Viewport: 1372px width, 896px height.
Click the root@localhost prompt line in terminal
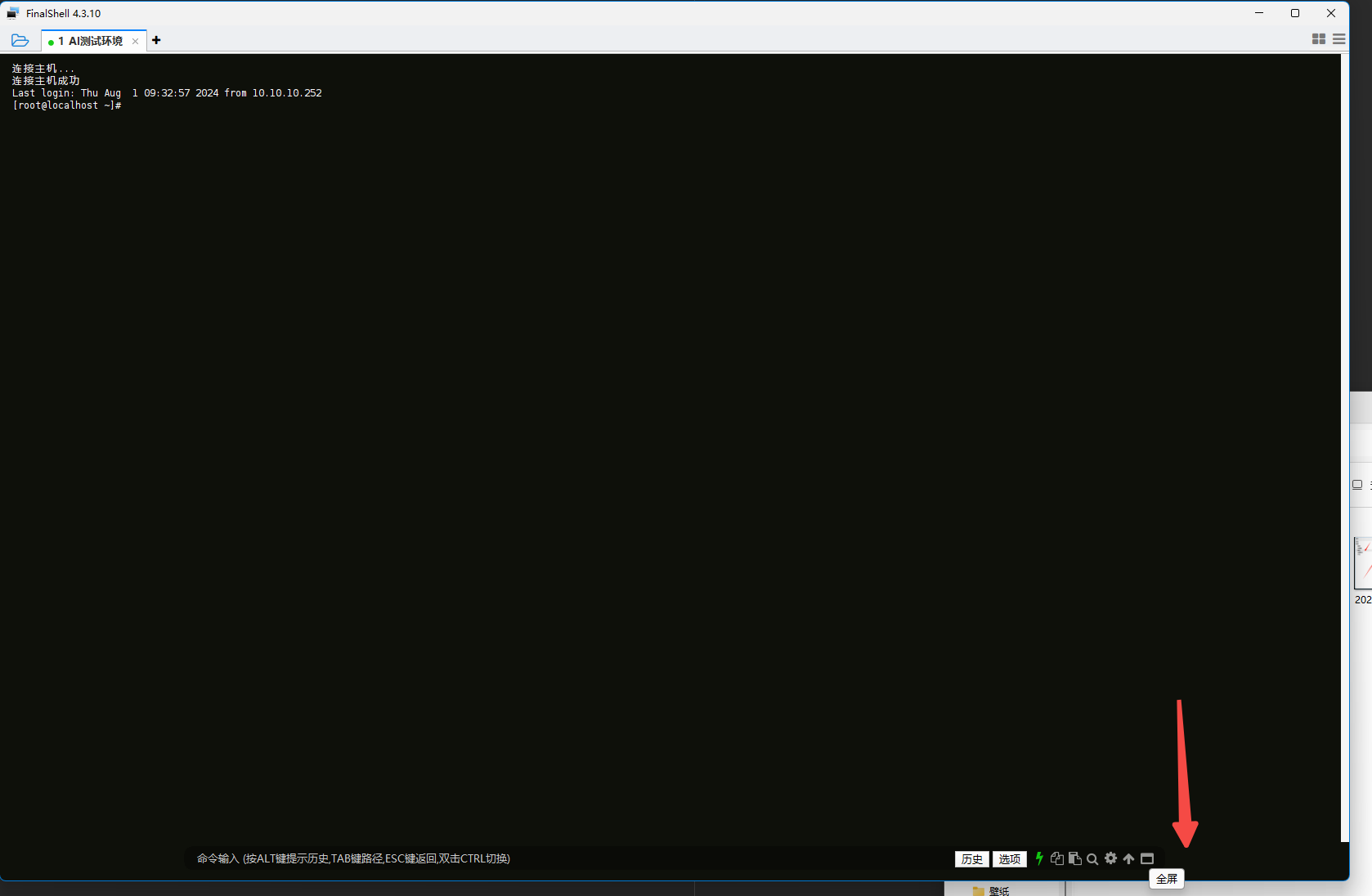67,105
